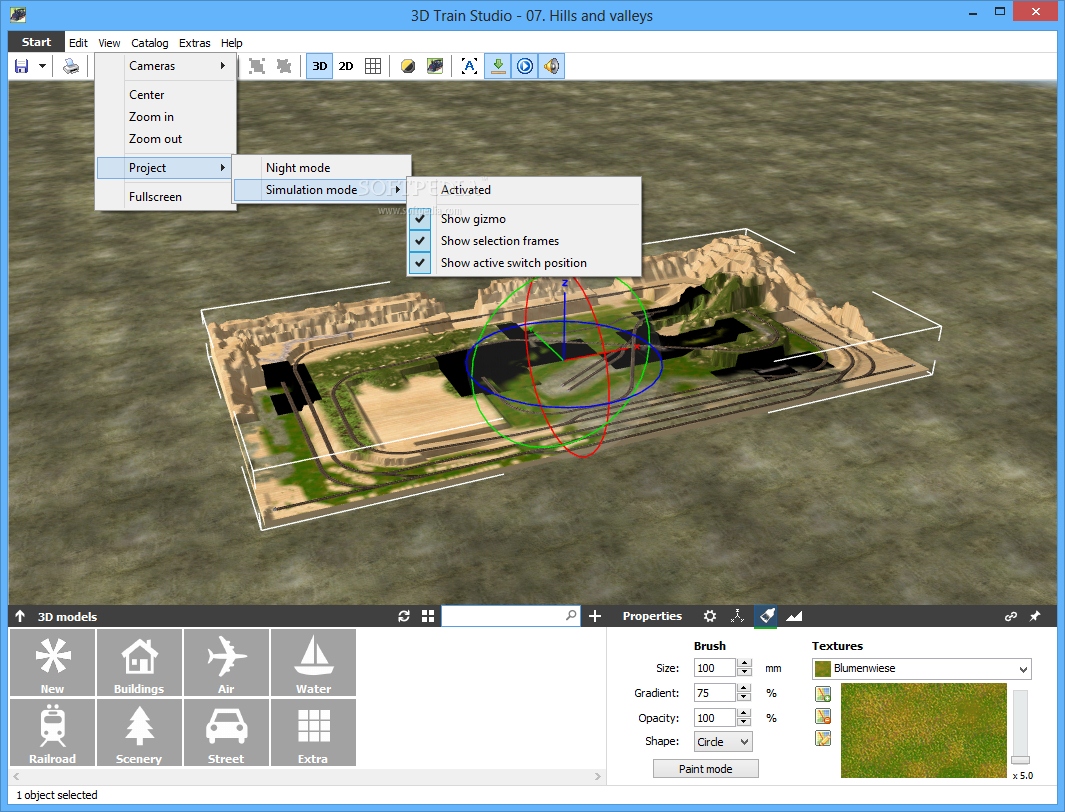Click the texture scale slider handle
1065x812 pixels.
[1020, 760]
